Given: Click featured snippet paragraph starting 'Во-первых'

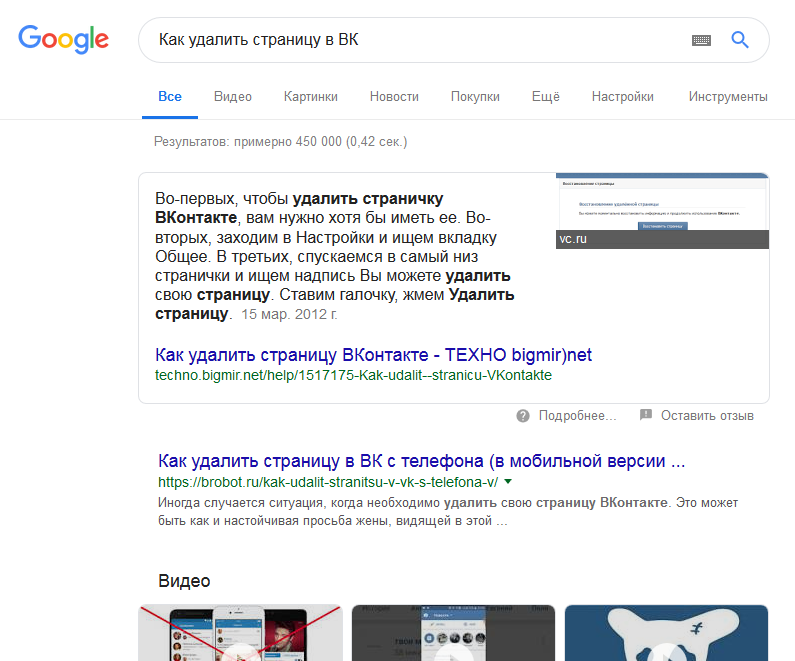Looking at the screenshot, I should pos(335,256).
